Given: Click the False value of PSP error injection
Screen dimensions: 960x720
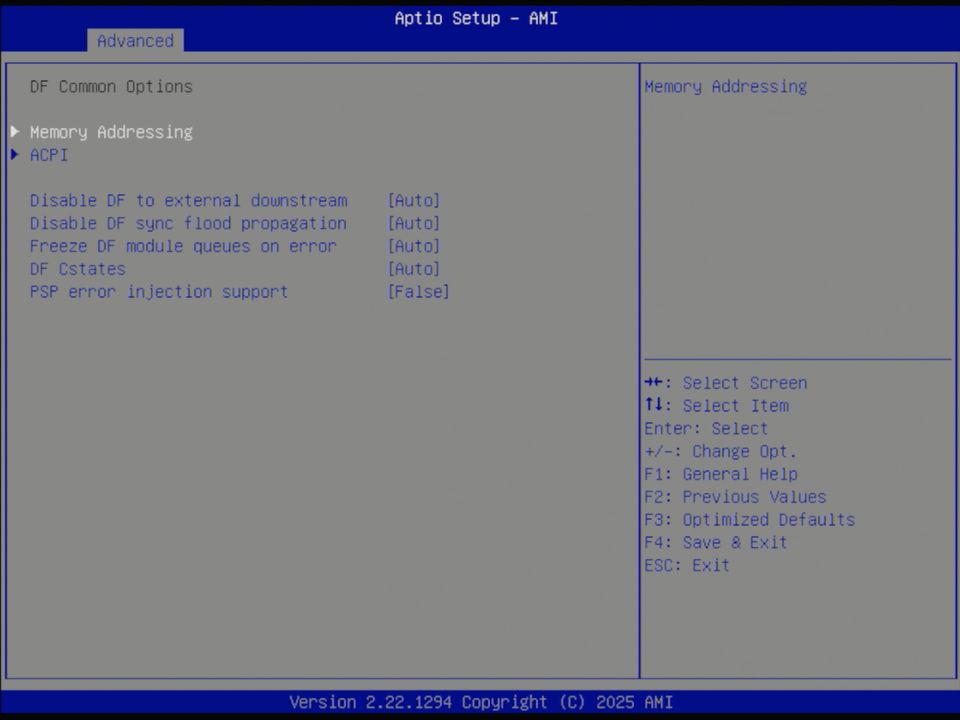Looking at the screenshot, I should point(418,291).
